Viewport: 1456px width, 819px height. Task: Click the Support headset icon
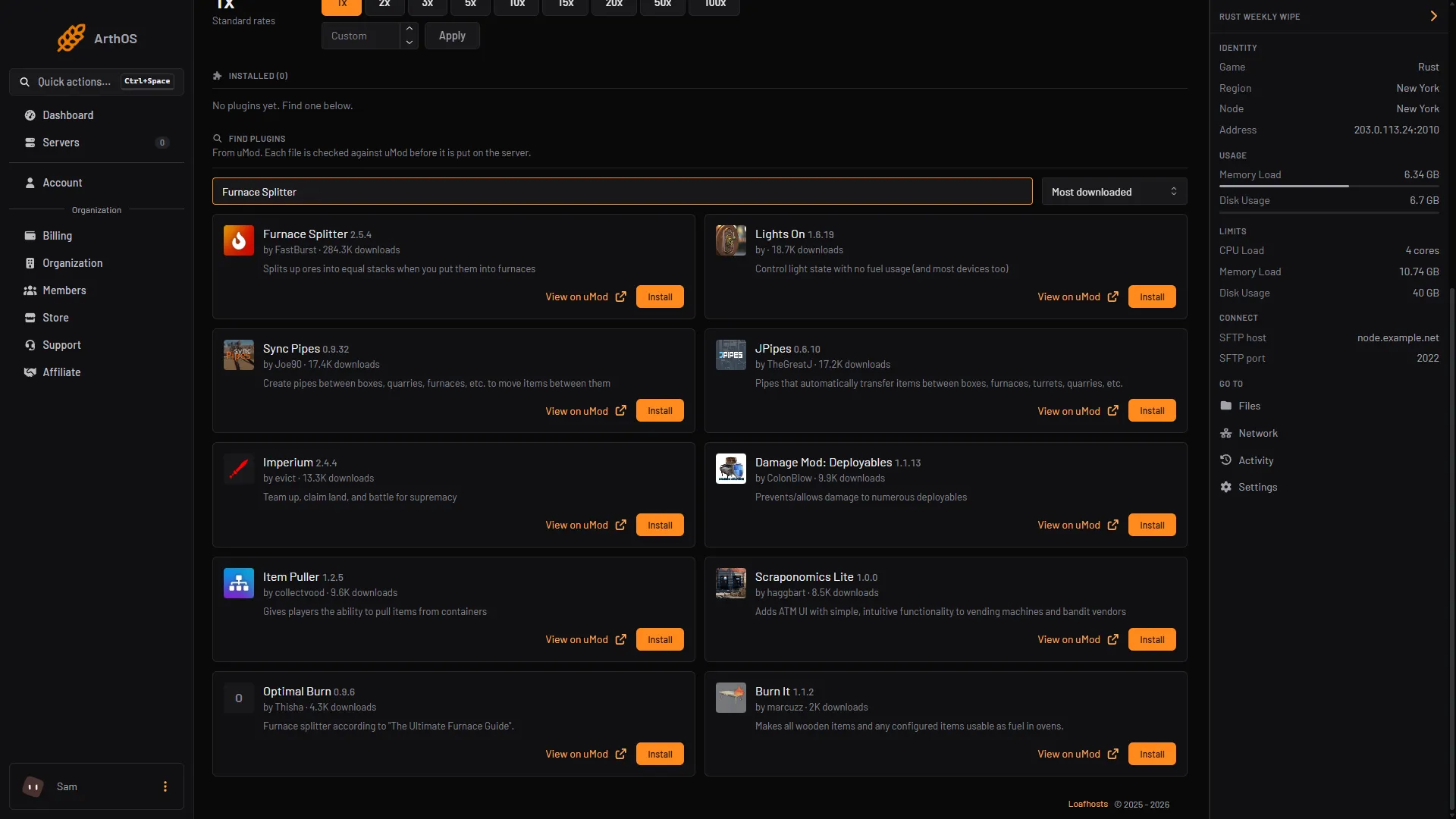click(x=30, y=345)
